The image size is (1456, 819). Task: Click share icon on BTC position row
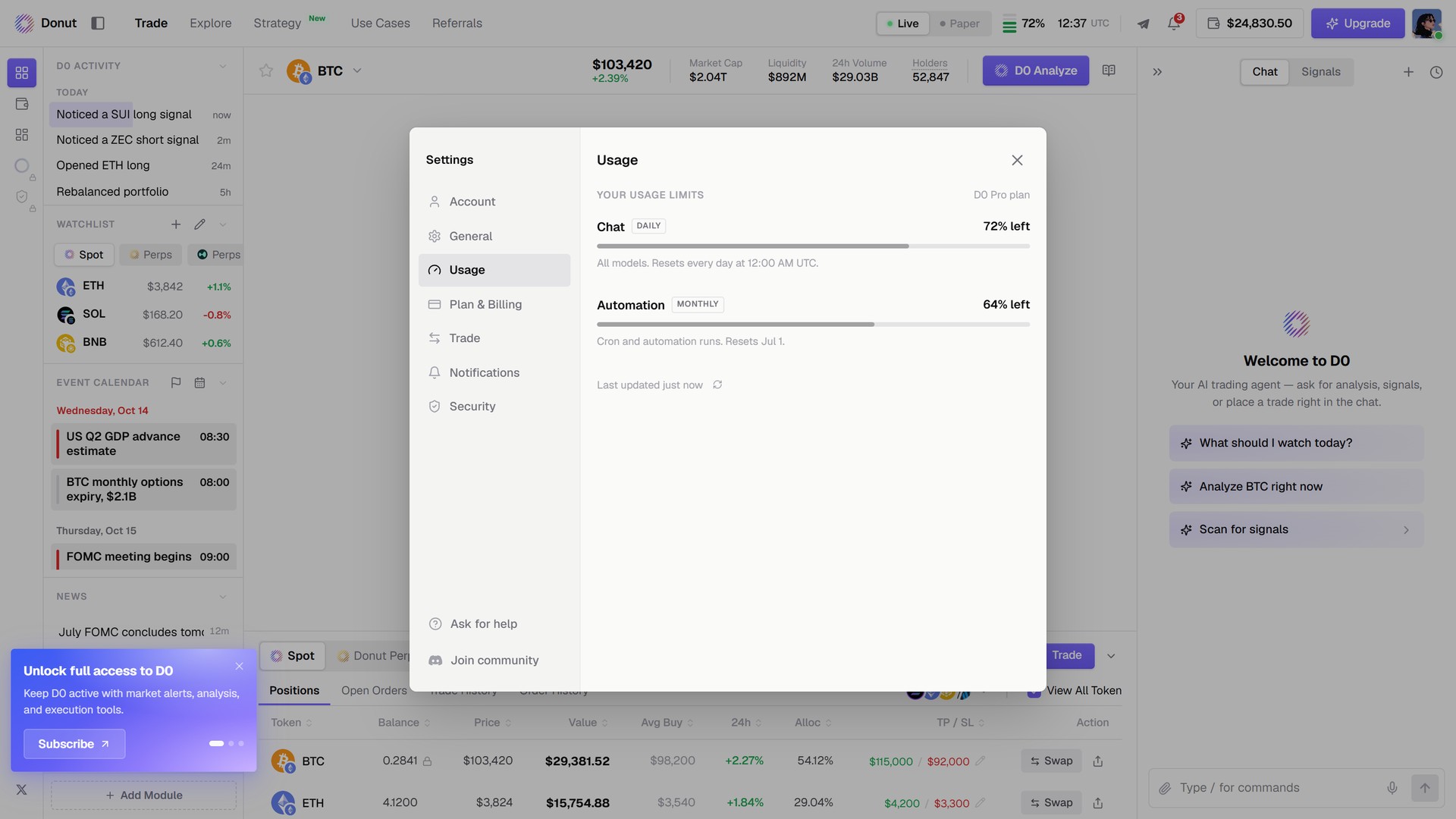point(1097,761)
